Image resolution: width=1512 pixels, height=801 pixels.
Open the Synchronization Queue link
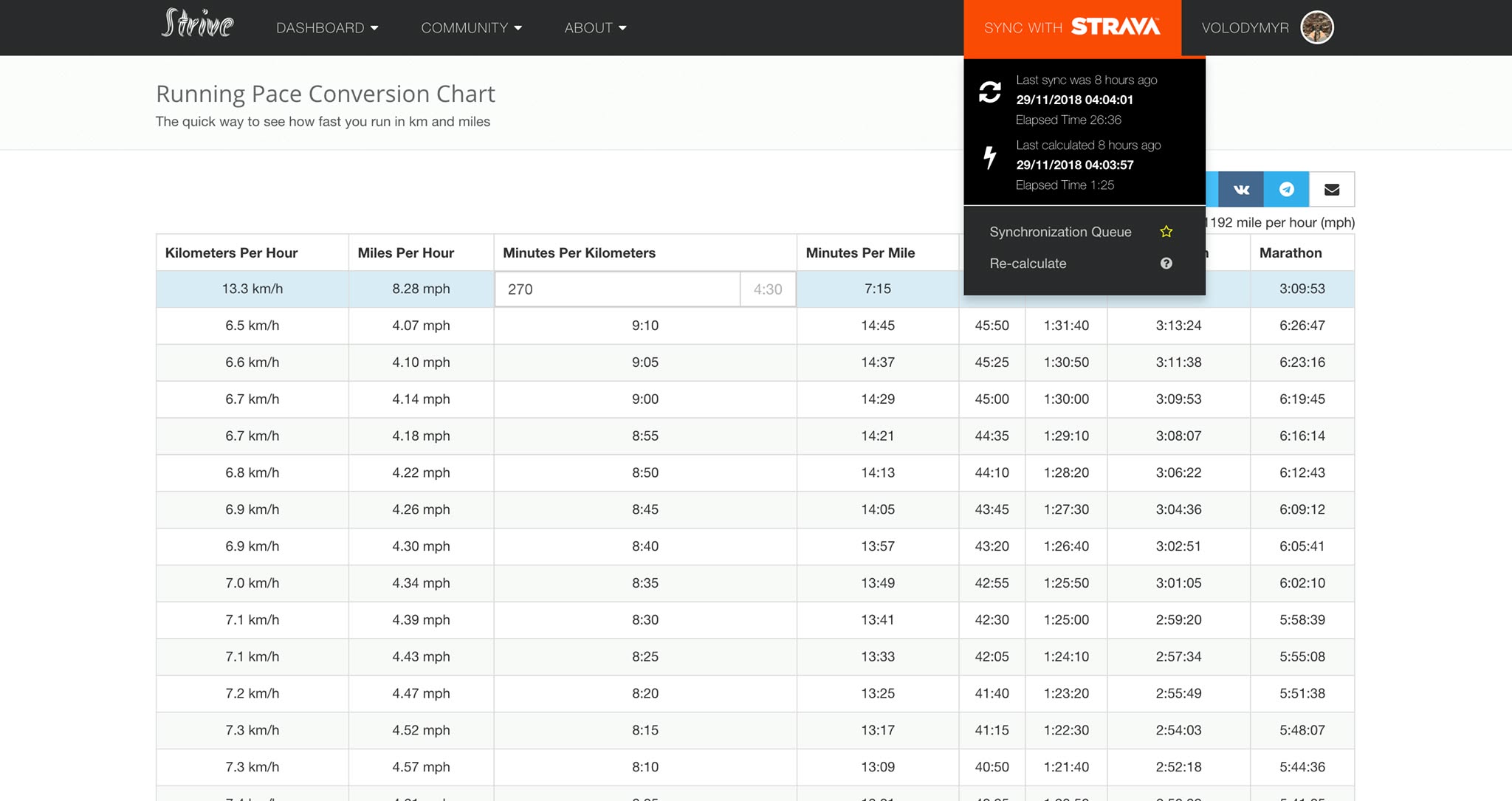[1060, 231]
